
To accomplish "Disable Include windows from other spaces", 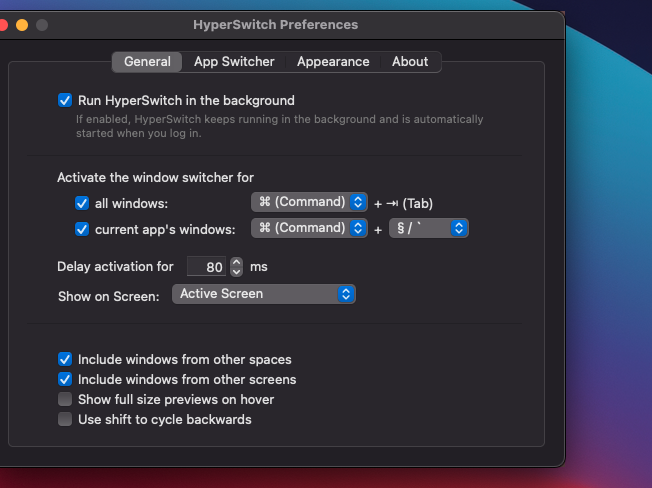I will tap(65, 359).
